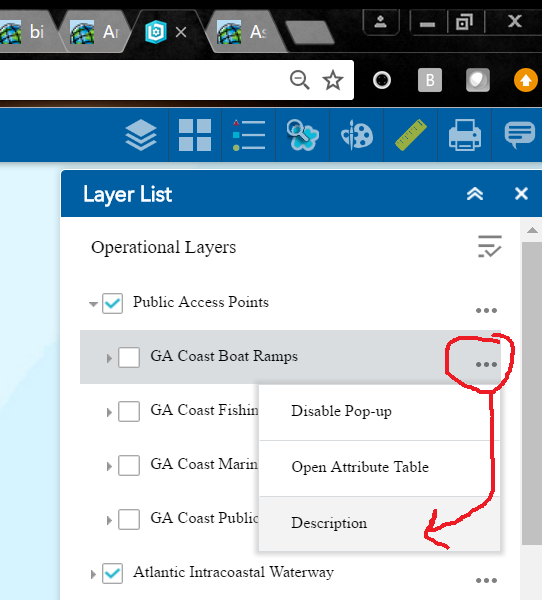Collapse the Public Access Points group

93,305
